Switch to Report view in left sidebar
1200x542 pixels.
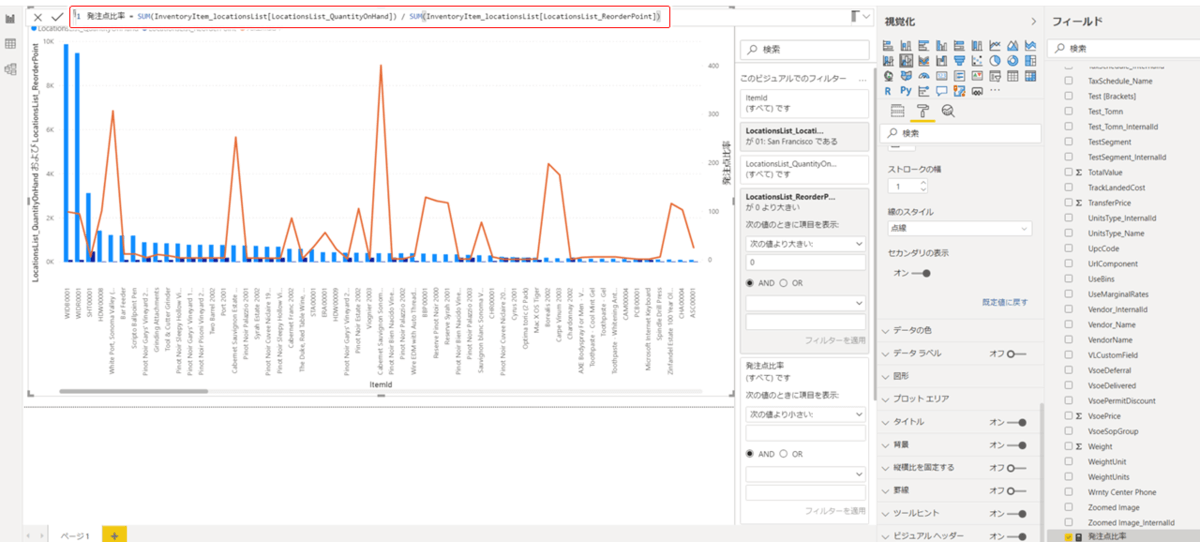click(10, 19)
